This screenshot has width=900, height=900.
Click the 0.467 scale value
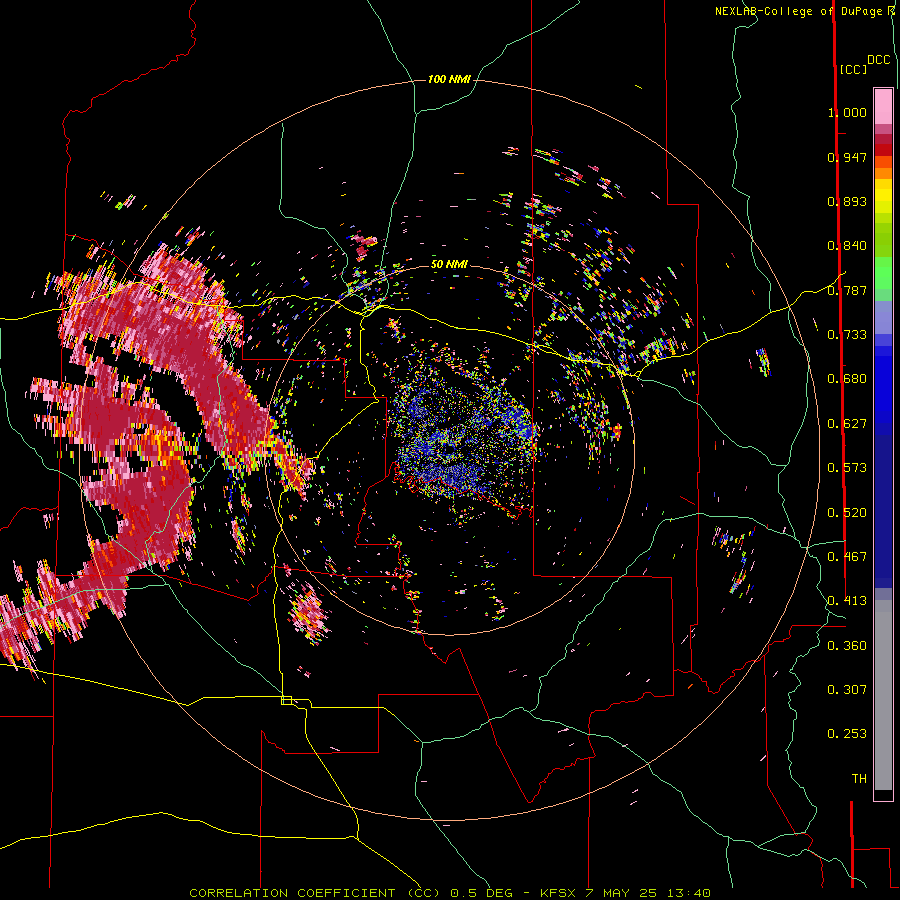pyautogui.click(x=847, y=557)
